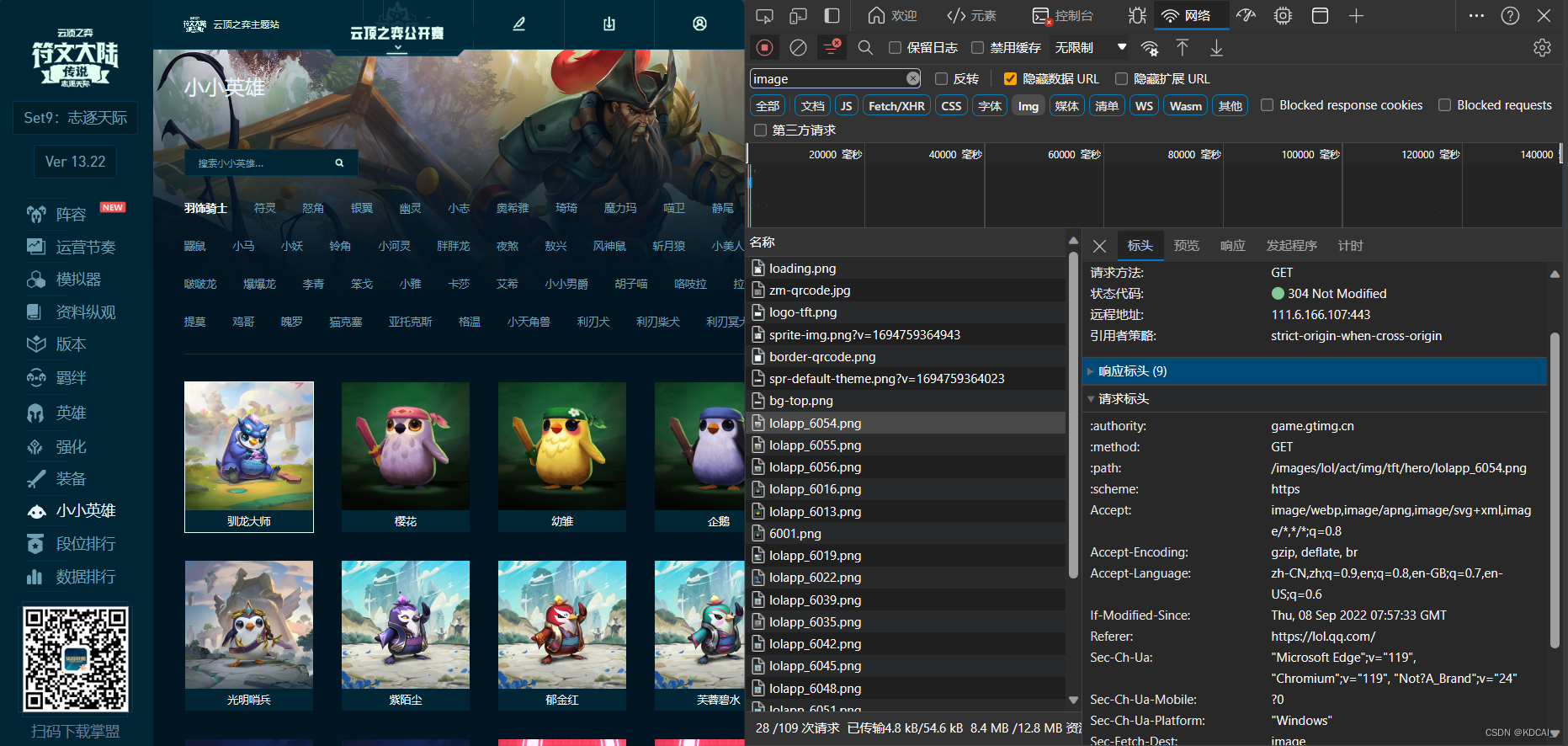
Task: Select the 符灵 category link
Action: (265, 208)
